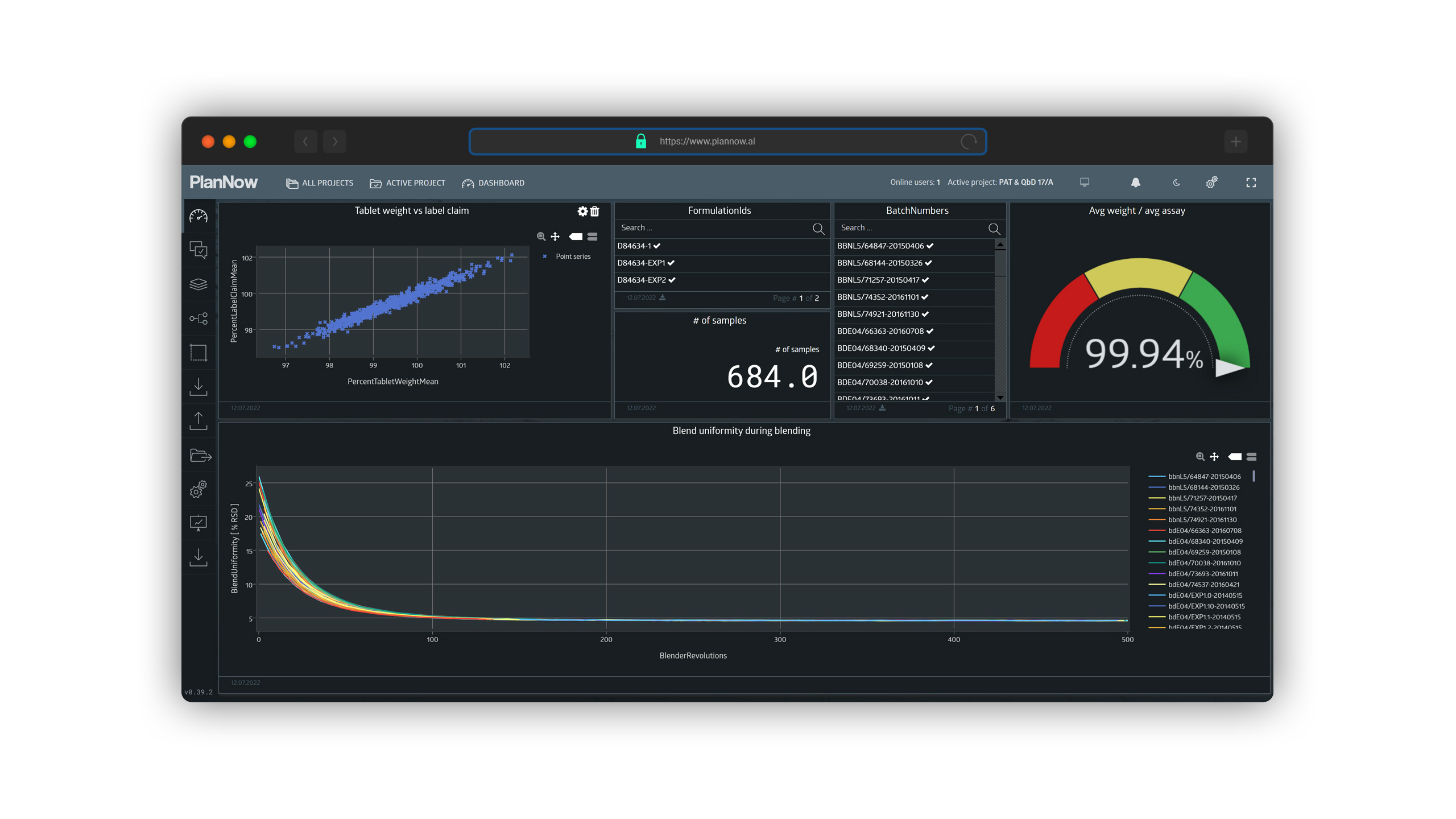Toggle closest-point tooltip on Blend uniformity chart
1456x819 pixels.
tap(1234, 456)
